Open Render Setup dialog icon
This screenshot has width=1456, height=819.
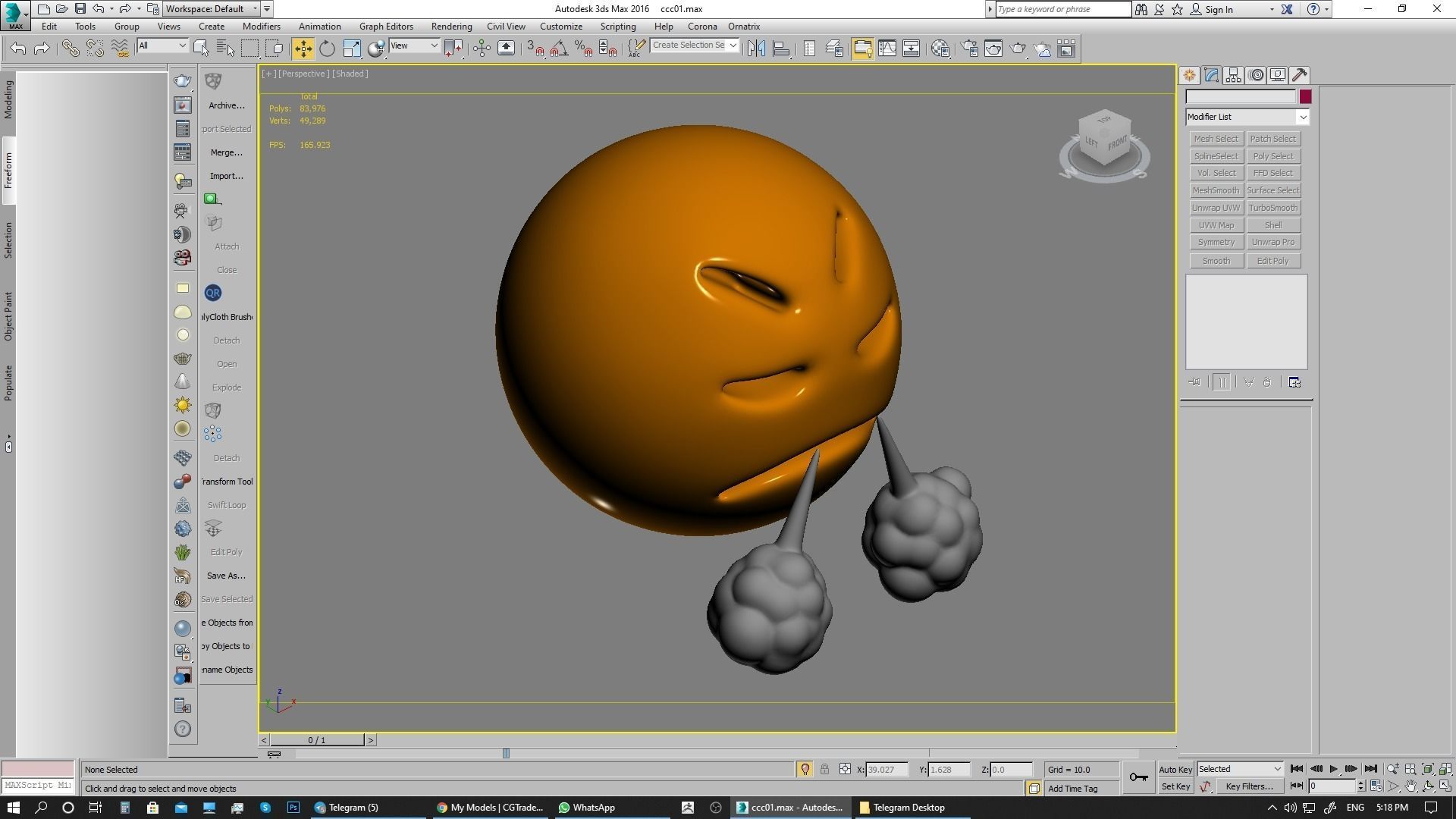coord(969,49)
